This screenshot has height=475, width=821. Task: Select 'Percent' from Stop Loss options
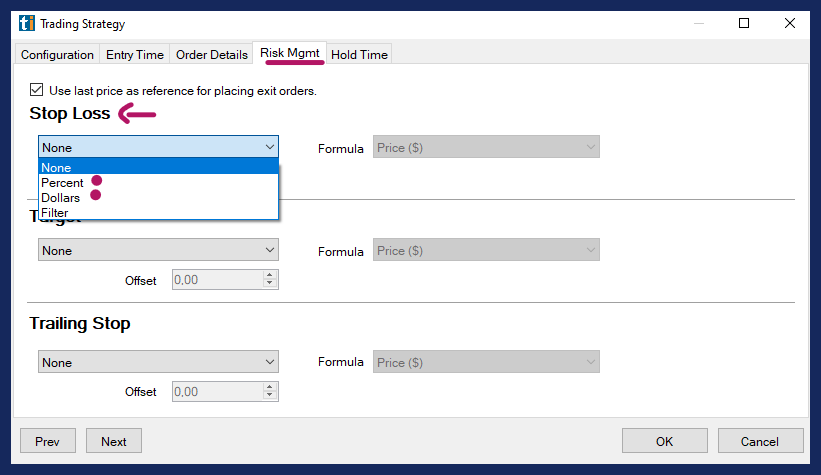62,183
